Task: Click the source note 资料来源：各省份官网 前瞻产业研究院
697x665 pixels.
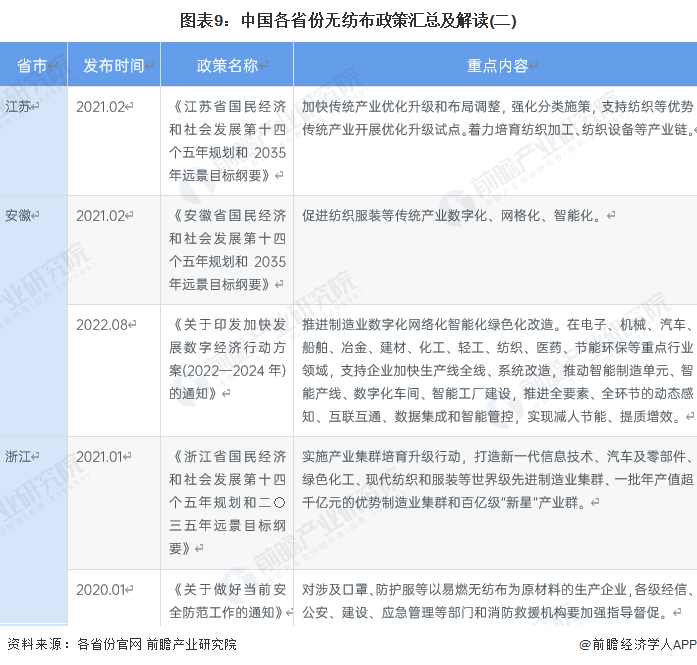Action: (122, 644)
